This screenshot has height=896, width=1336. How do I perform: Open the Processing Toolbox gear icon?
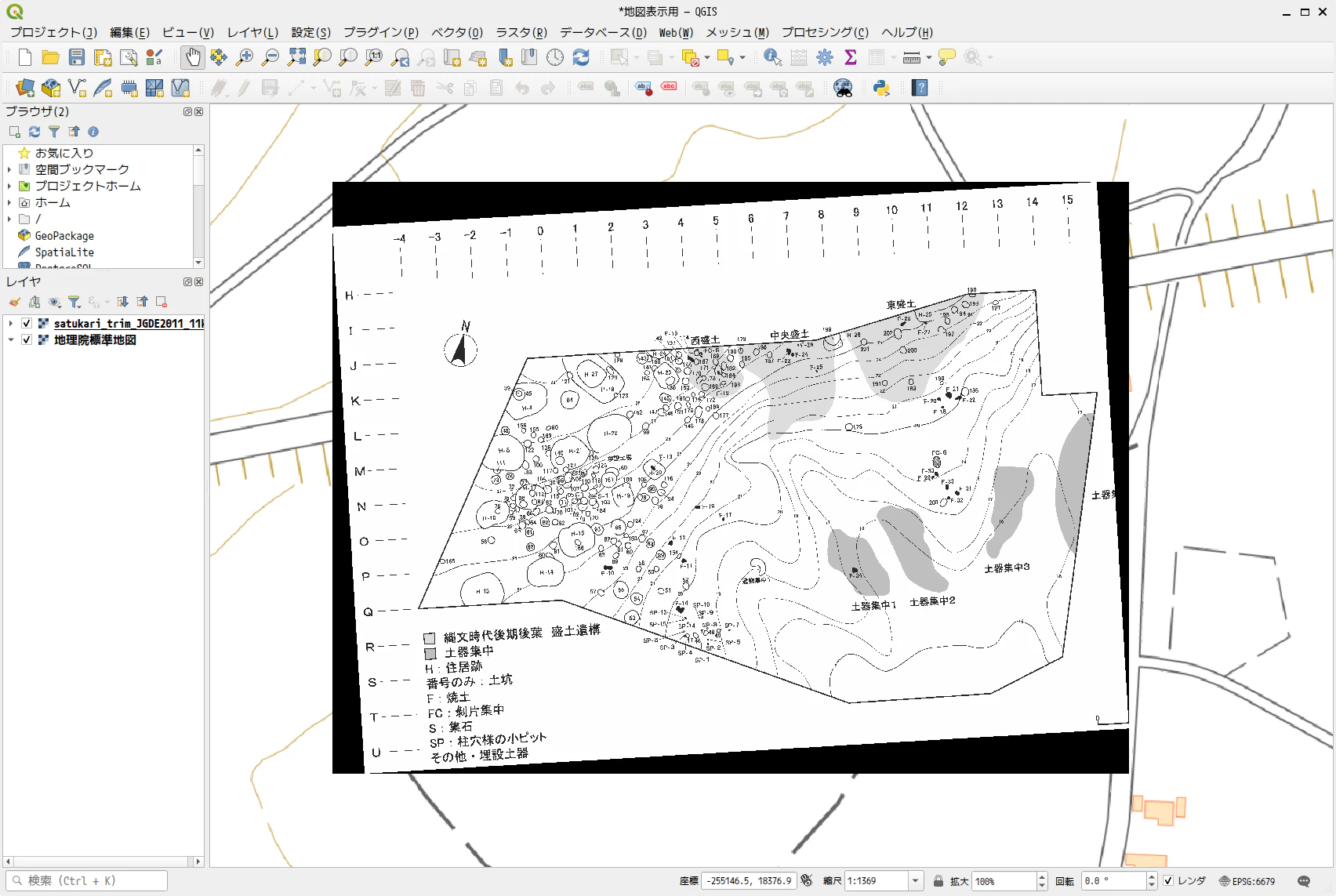825,57
